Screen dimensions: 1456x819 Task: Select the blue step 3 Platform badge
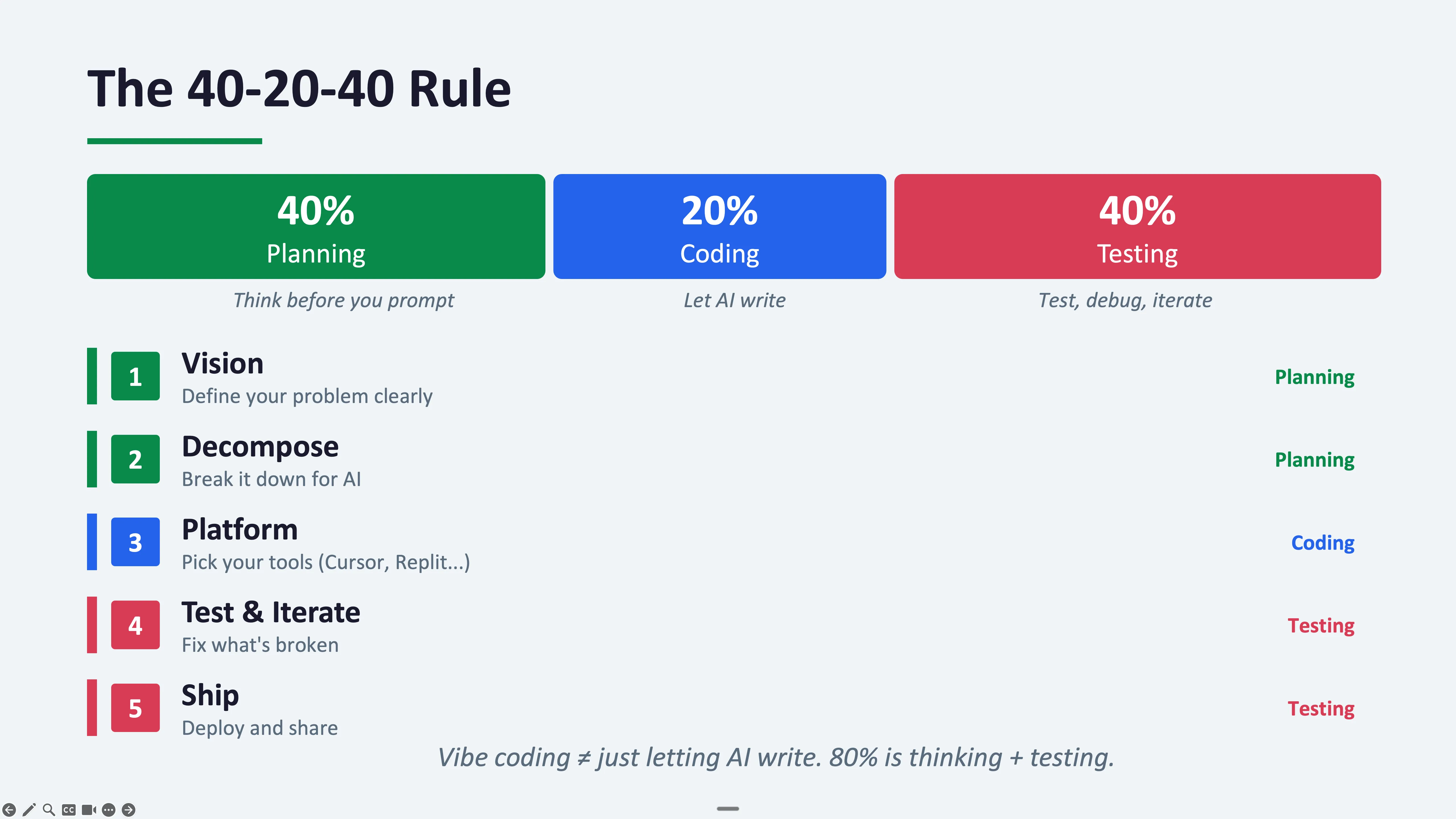point(135,543)
